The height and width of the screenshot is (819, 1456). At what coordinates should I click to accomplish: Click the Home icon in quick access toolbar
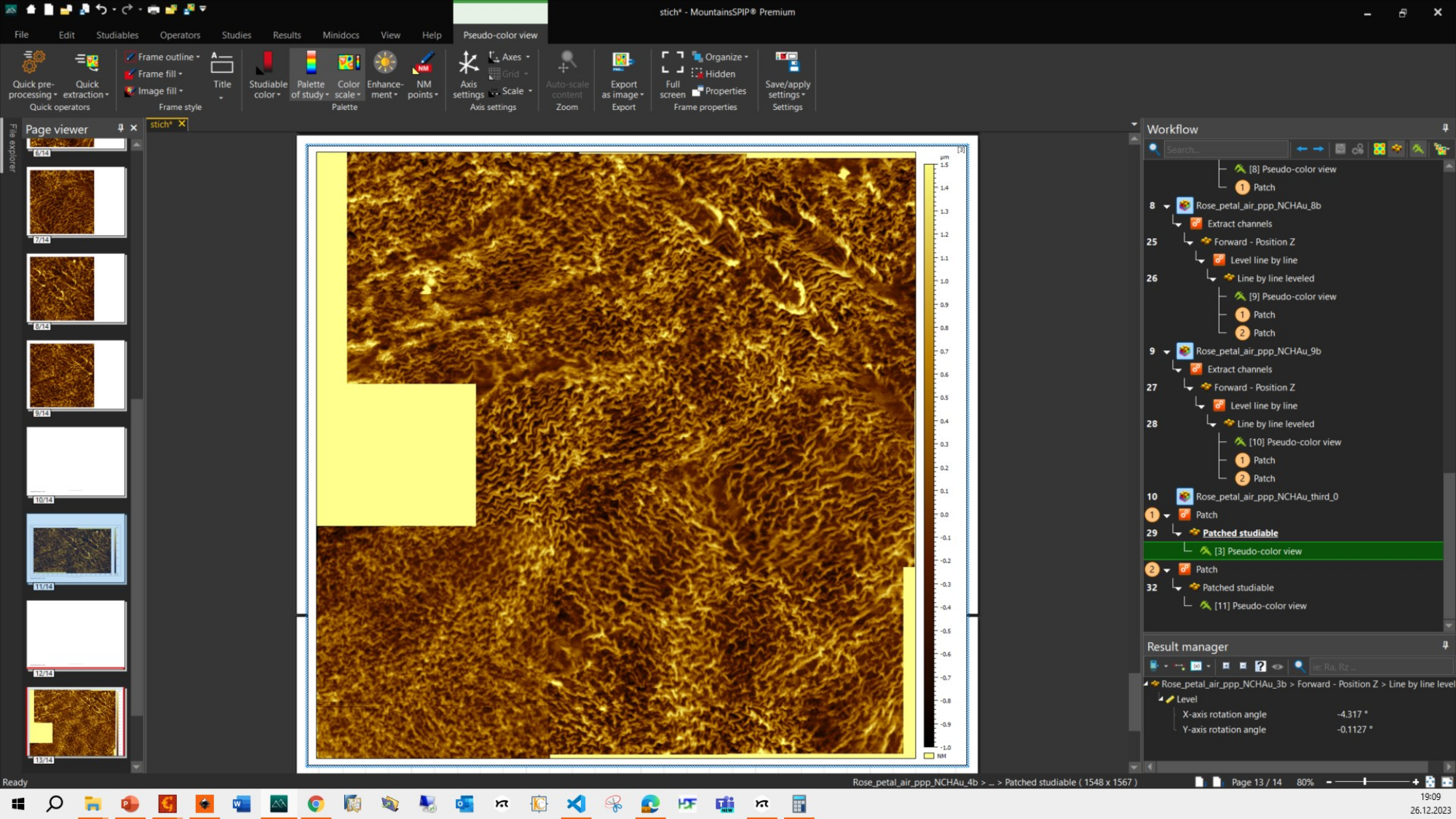pos(31,9)
